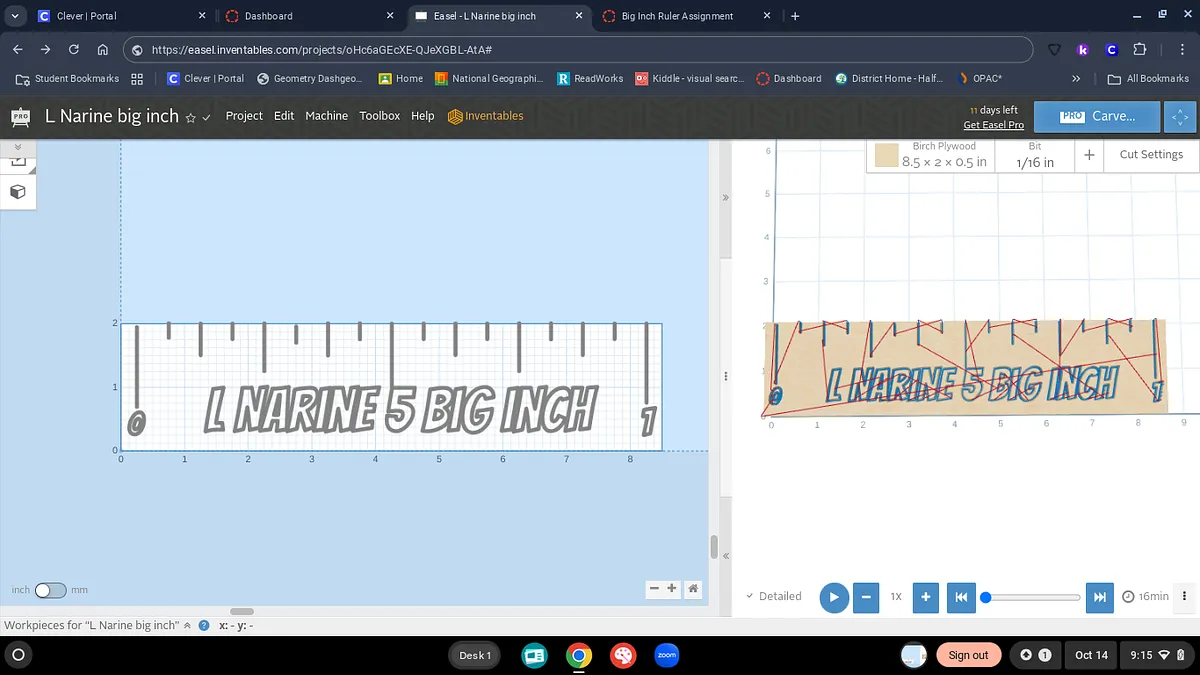
Task: Zoom in the design canvas with plus
Action: (672, 589)
